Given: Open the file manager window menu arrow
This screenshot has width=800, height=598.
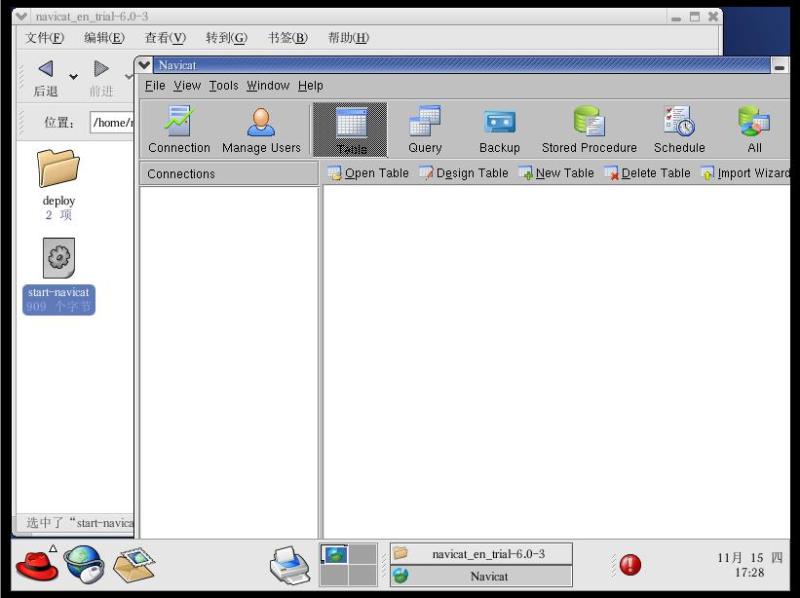Looking at the screenshot, I should pyautogui.click(x=22, y=17).
